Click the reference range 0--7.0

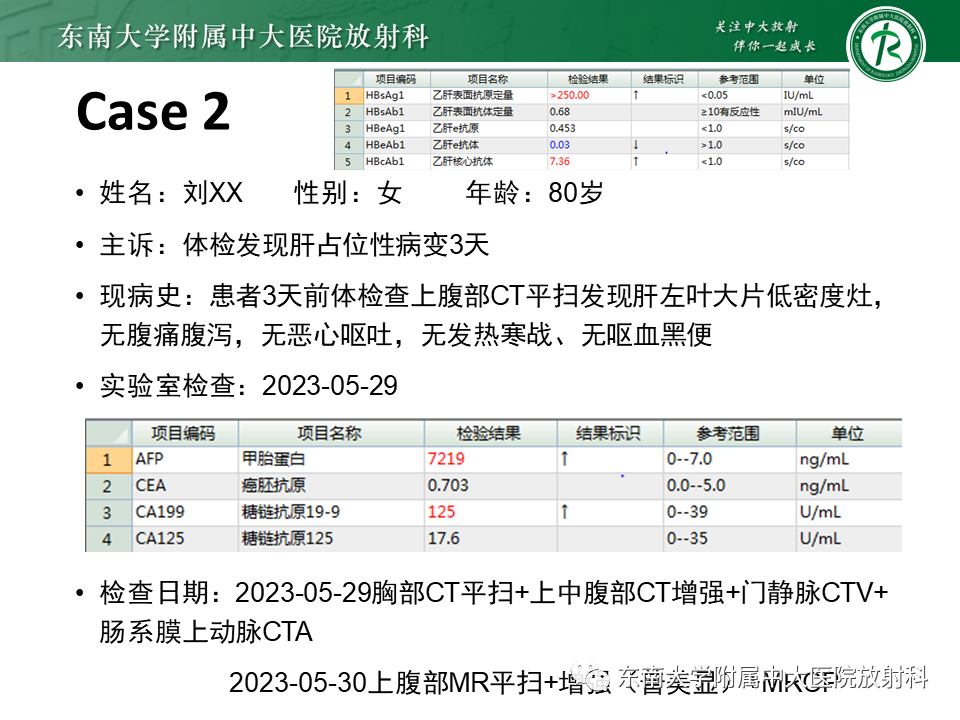689,459
